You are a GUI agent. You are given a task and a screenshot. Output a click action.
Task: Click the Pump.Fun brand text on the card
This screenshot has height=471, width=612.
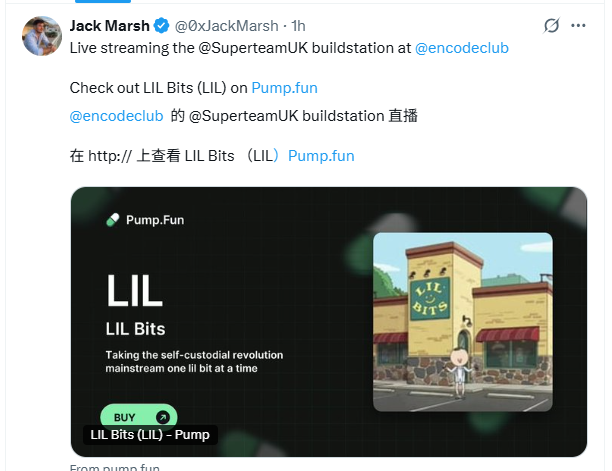click(x=155, y=220)
